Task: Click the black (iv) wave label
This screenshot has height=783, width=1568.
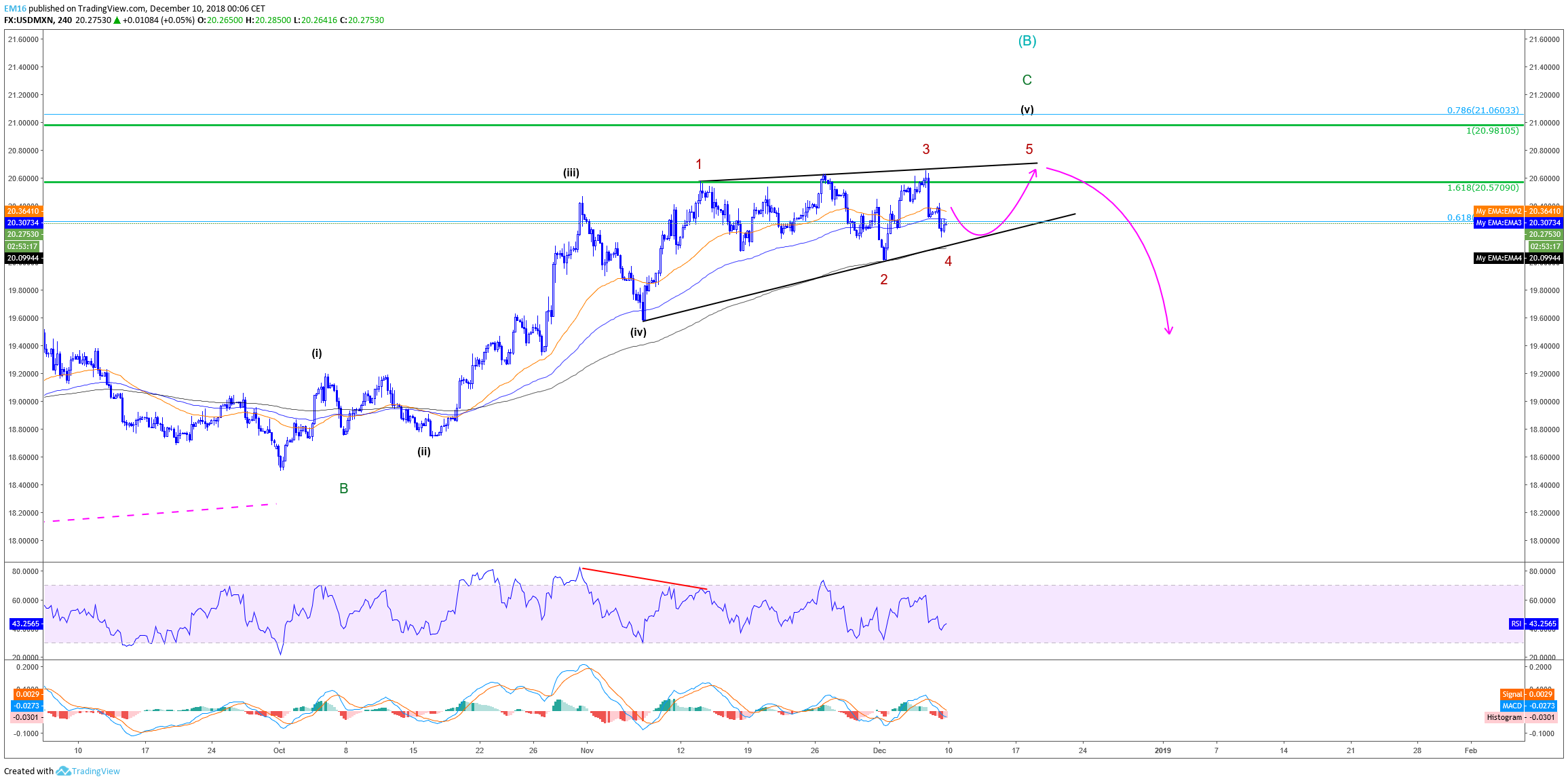Action: [x=638, y=332]
